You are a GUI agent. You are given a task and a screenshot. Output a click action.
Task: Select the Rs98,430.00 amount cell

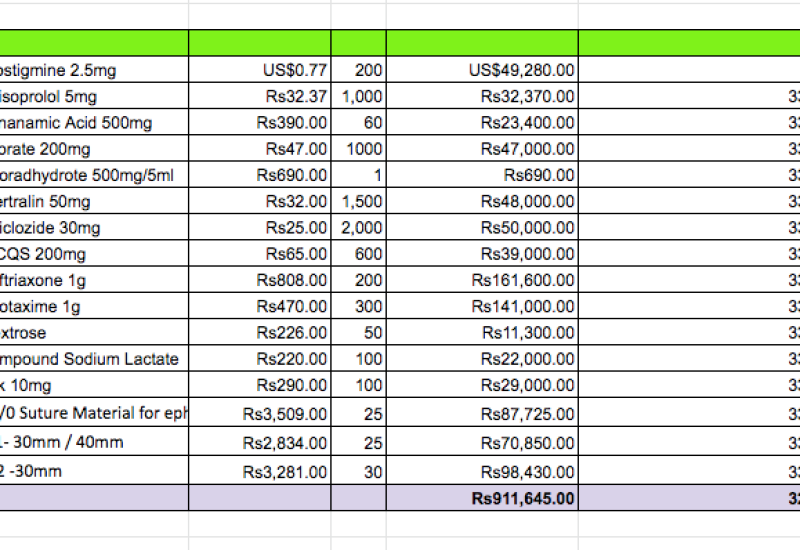(x=482, y=470)
